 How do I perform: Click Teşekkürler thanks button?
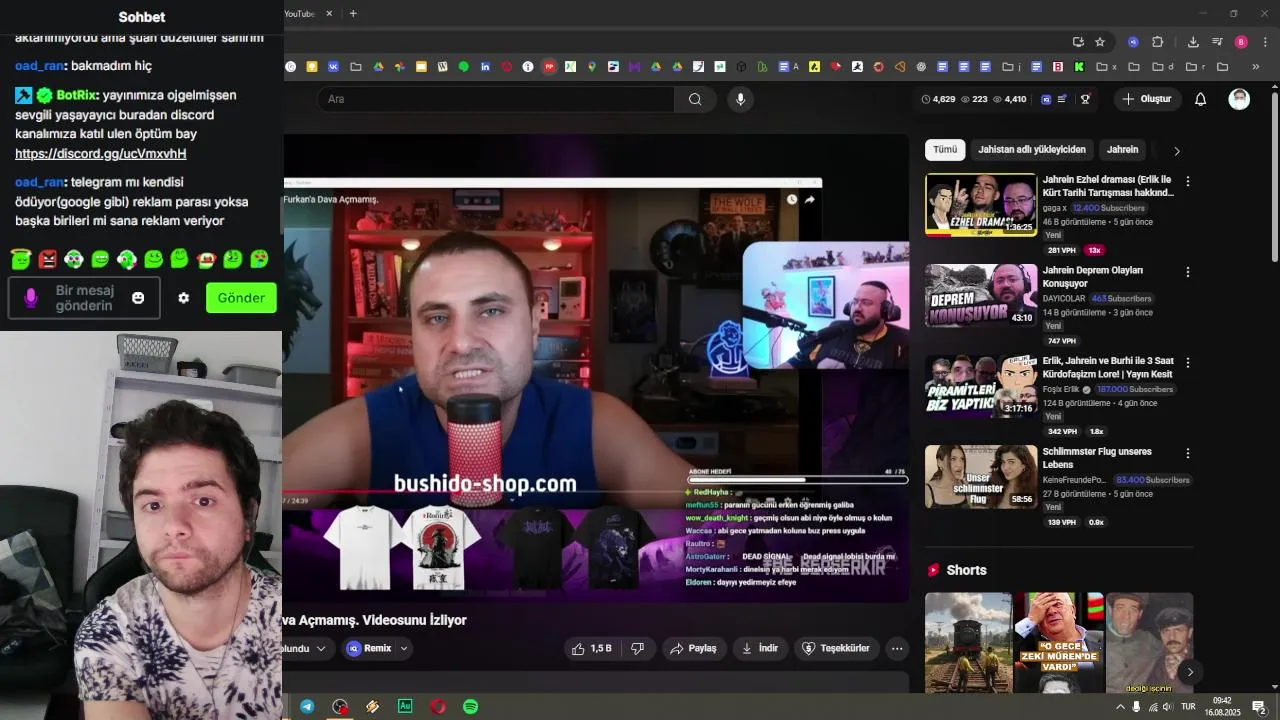click(837, 648)
